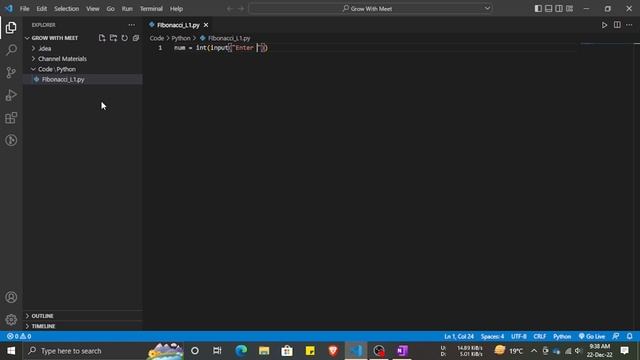Screen dimensions: 640x360
Task: Open Microsoft Edge from taskbar
Action: (x=241, y=351)
